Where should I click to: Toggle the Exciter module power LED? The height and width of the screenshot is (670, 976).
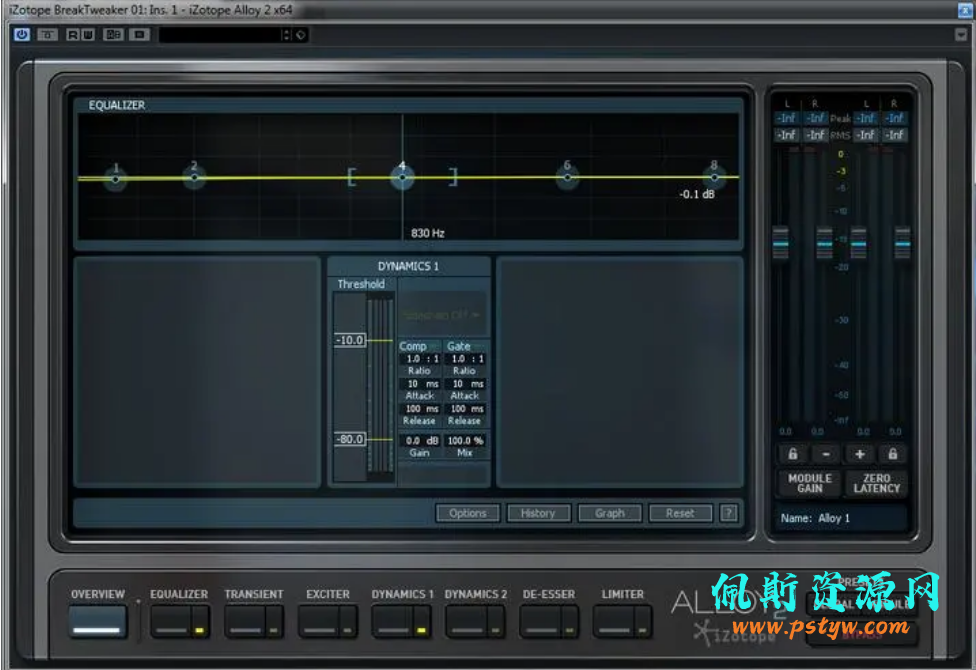pyautogui.click(x=348, y=630)
